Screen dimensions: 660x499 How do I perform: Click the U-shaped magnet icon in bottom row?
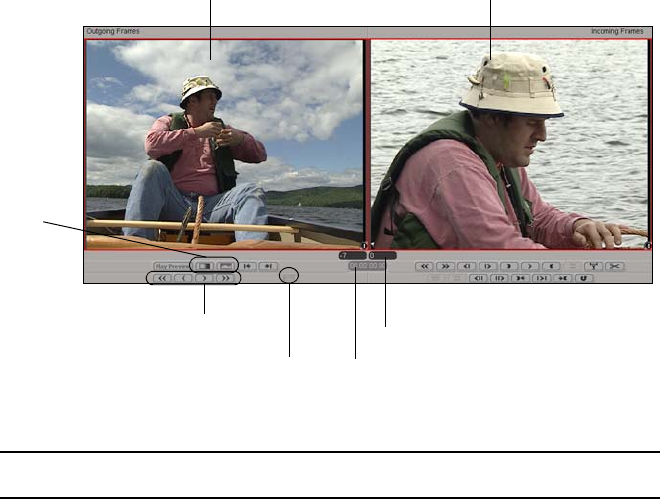(x=583, y=278)
